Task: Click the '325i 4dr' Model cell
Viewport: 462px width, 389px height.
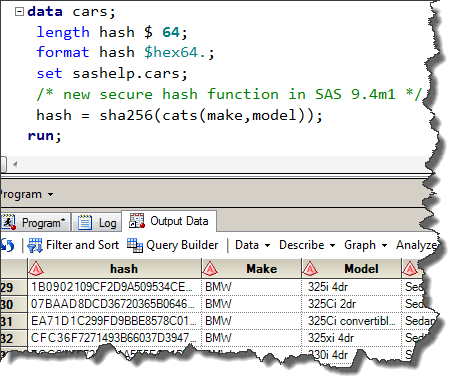Action: coord(352,287)
